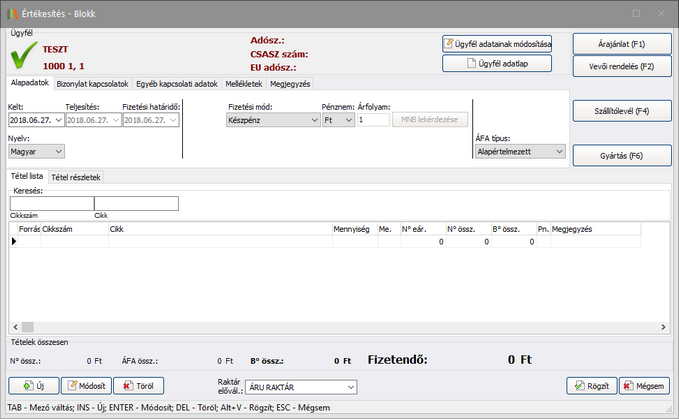Open Ügyfél adatainak módosítása
Screen dimensions: 679x419
pyautogui.click(x=497, y=43)
